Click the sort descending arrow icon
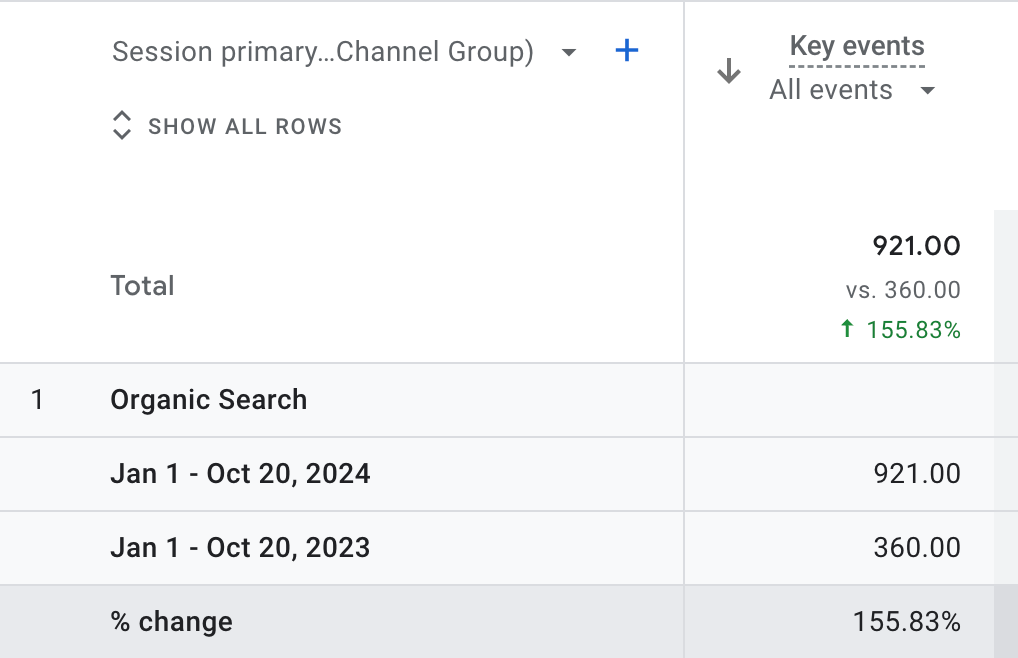The image size is (1018, 658). click(x=728, y=71)
